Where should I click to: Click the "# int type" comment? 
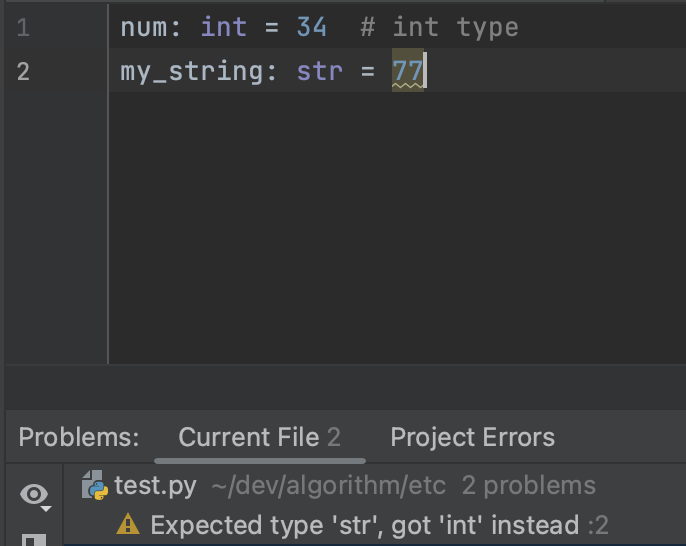[439, 27]
